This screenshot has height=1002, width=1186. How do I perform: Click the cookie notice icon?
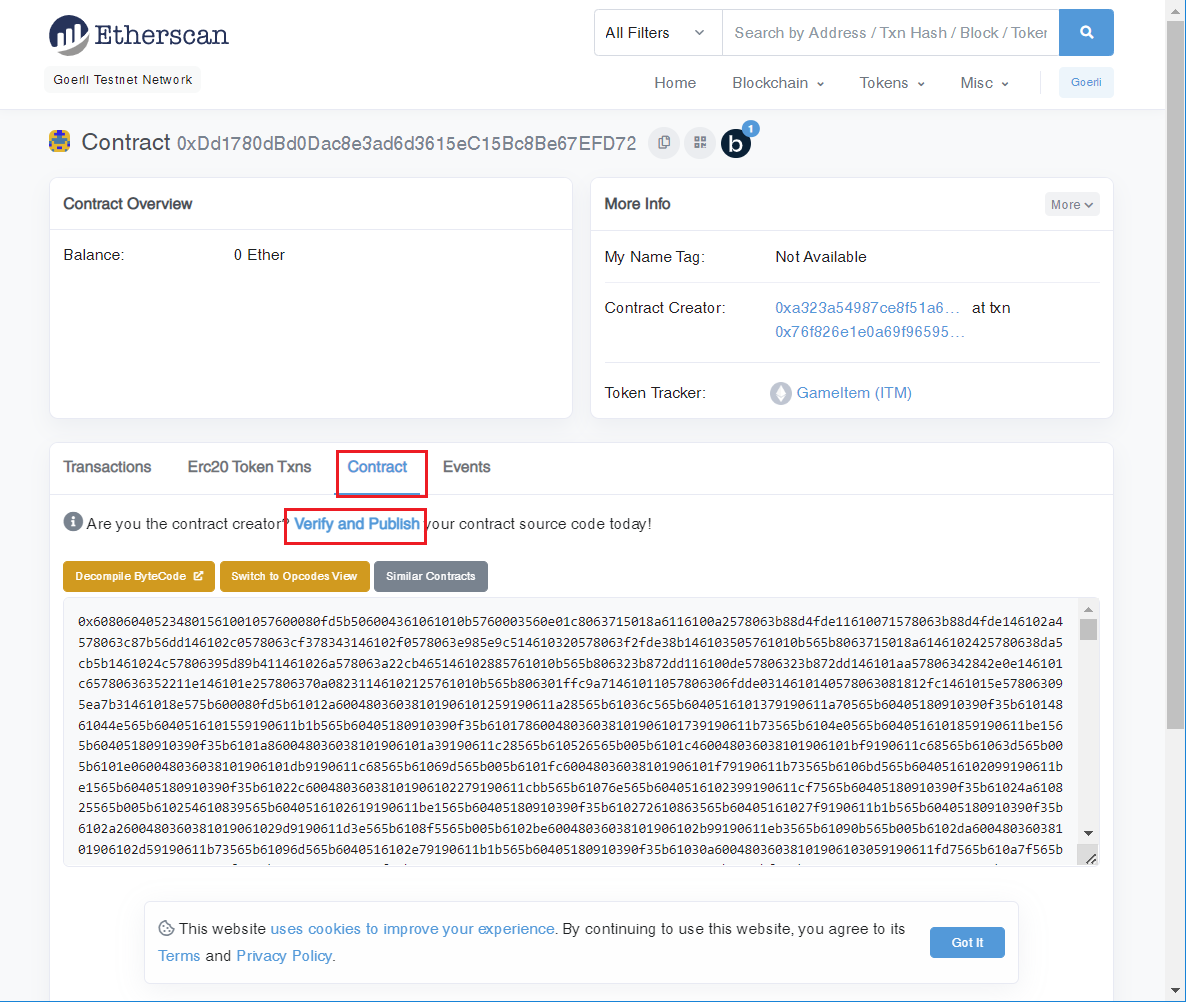pos(166,929)
